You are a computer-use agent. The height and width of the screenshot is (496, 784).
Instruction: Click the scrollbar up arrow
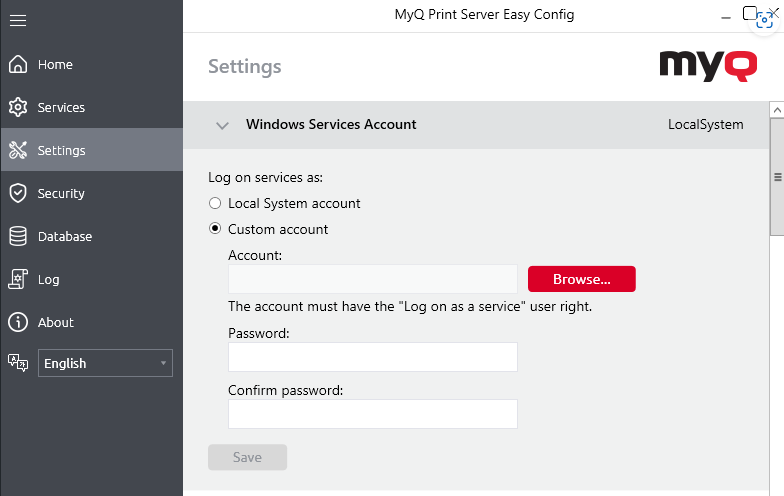[776, 110]
